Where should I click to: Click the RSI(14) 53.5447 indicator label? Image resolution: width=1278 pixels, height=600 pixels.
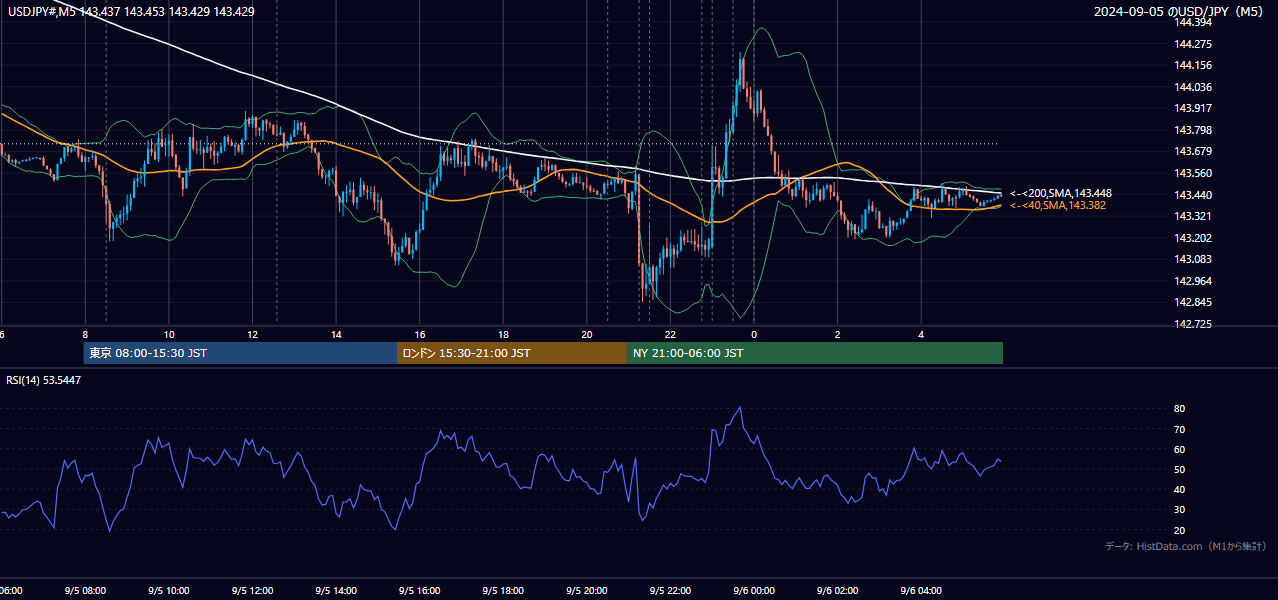tap(44, 380)
